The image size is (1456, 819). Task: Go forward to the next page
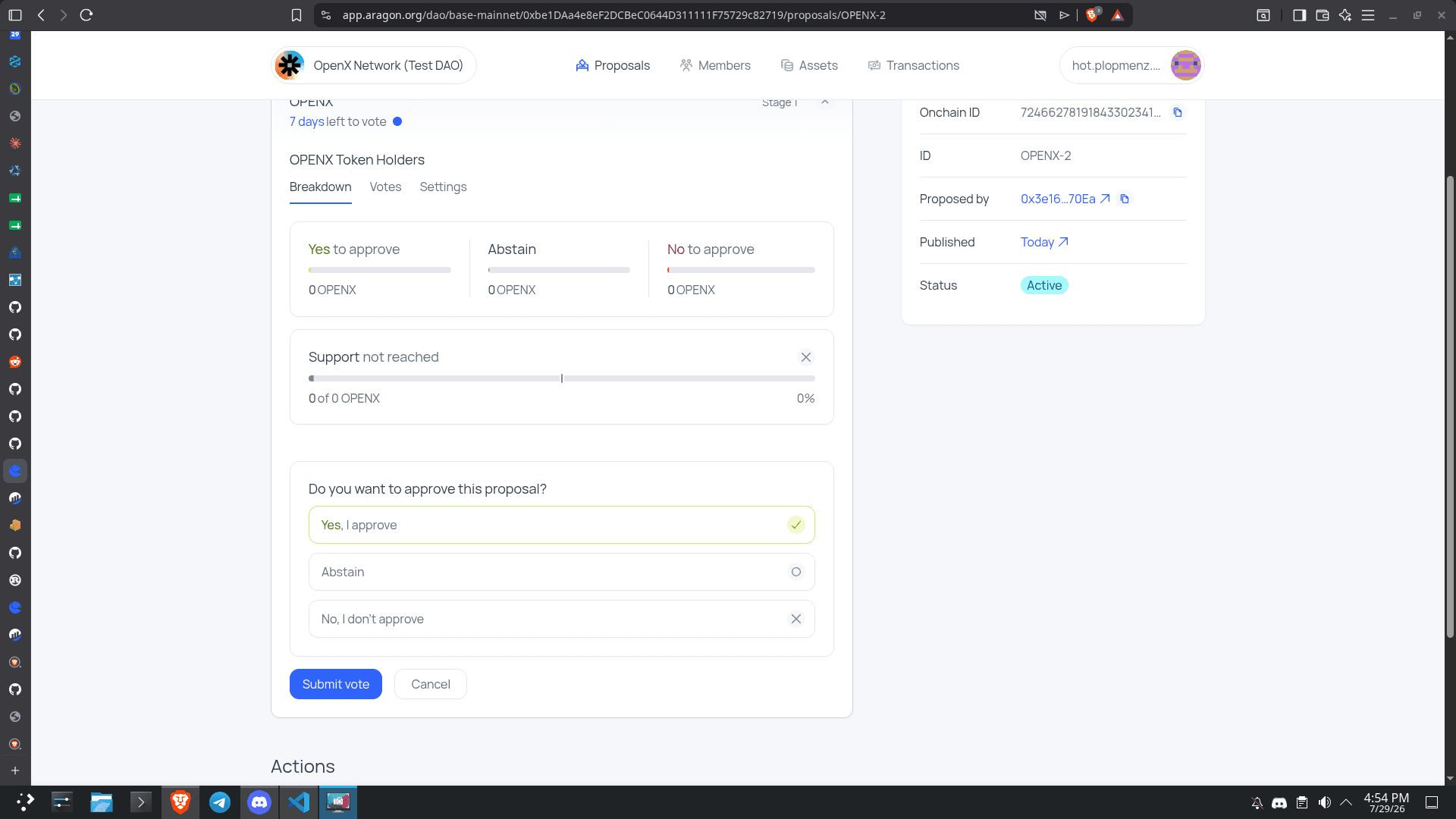pos(64,15)
